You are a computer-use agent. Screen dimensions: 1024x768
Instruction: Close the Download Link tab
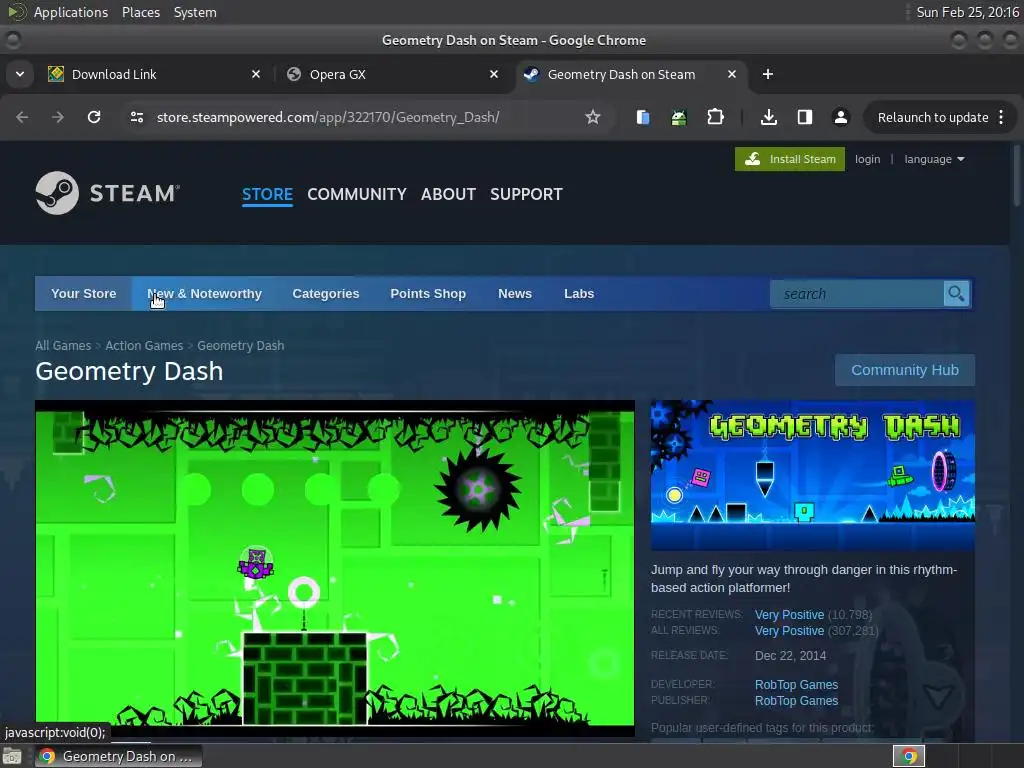pos(256,74)
